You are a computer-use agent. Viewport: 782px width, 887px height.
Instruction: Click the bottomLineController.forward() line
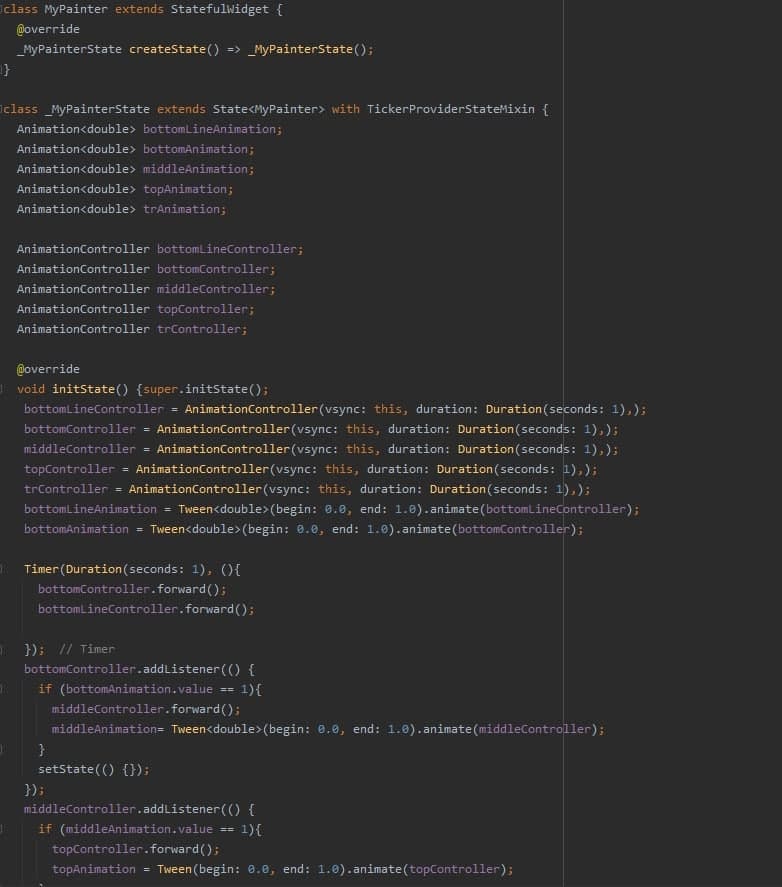[146, 609]
